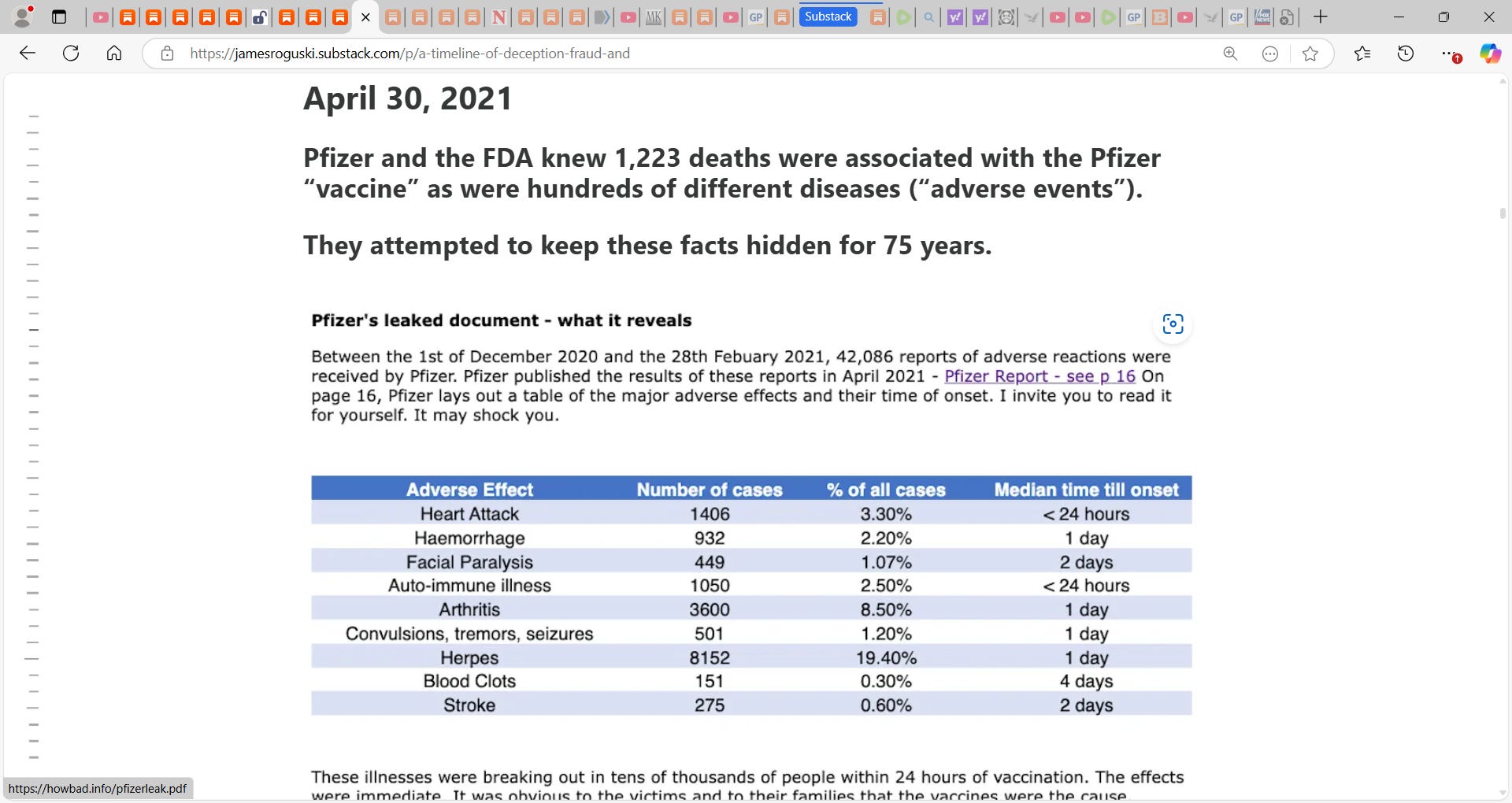Click the April 30, 2021 heading
The width and height of the screenshot is (1512, 803).
(408, 98)
